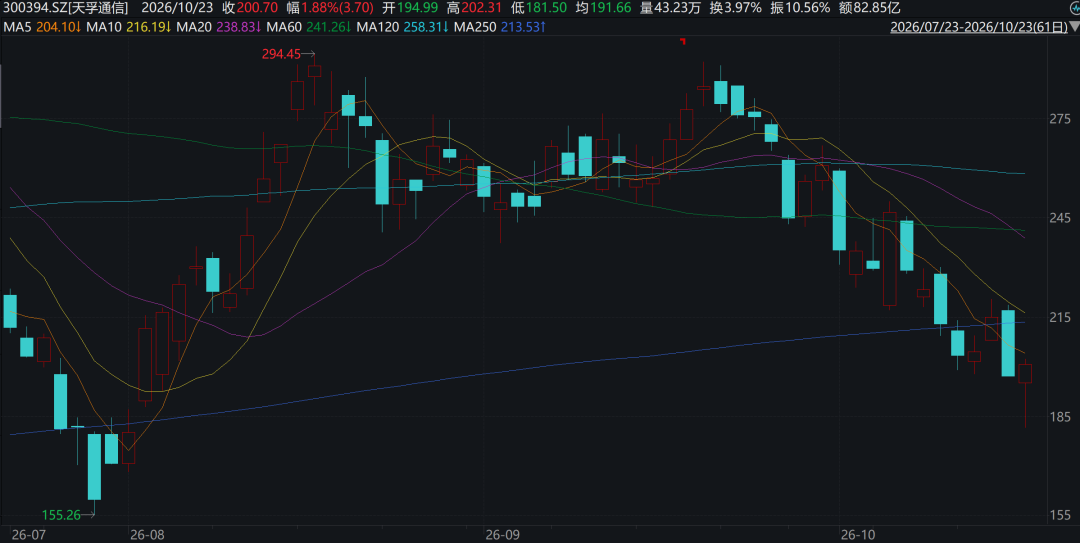This screenshot has width=1080, height=543.
Task: Click the 26-08 date axis label
Action: [x=147, y=535]
